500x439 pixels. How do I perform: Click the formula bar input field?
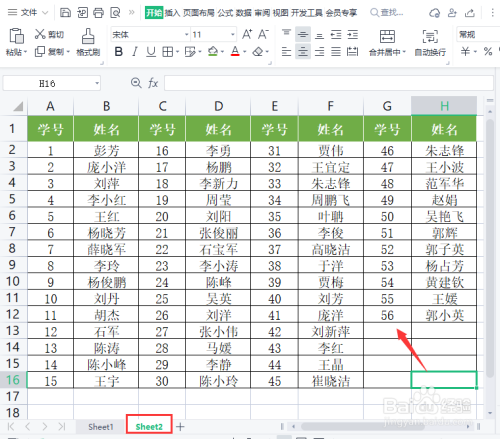(x=329, y=83)
